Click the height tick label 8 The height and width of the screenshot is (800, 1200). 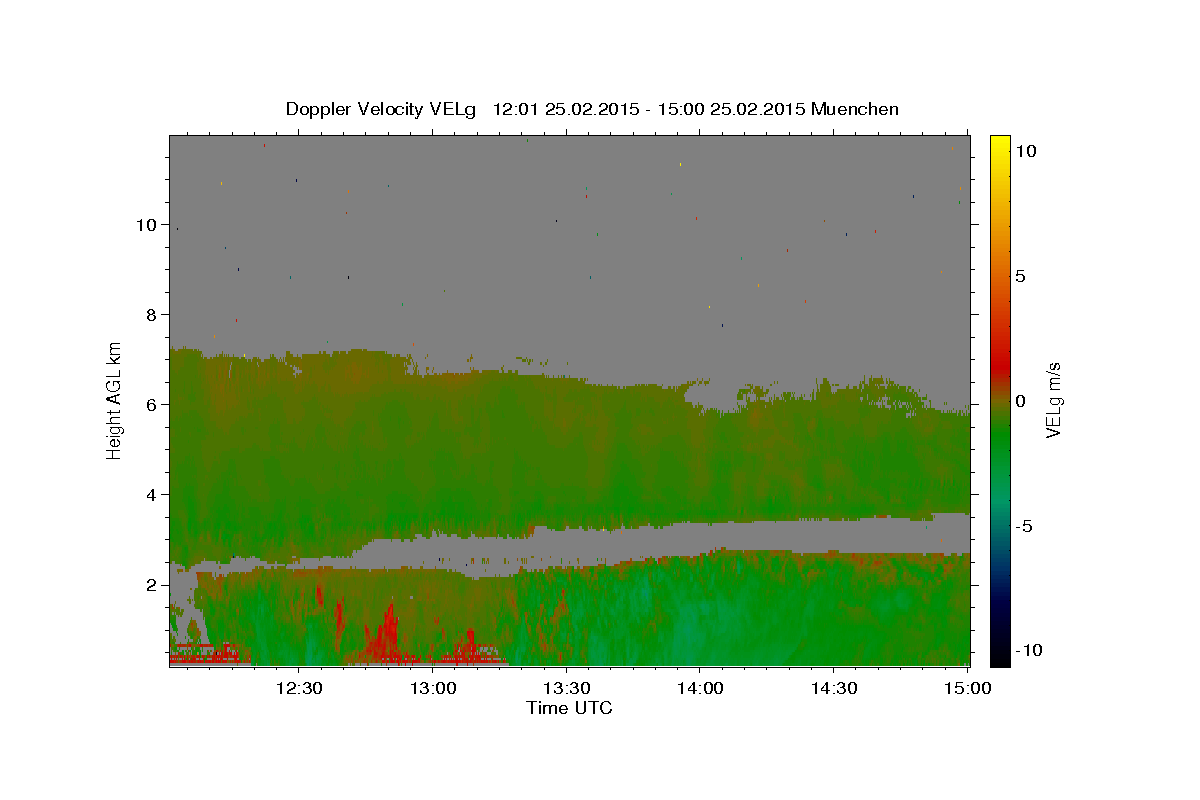point(152,315)
